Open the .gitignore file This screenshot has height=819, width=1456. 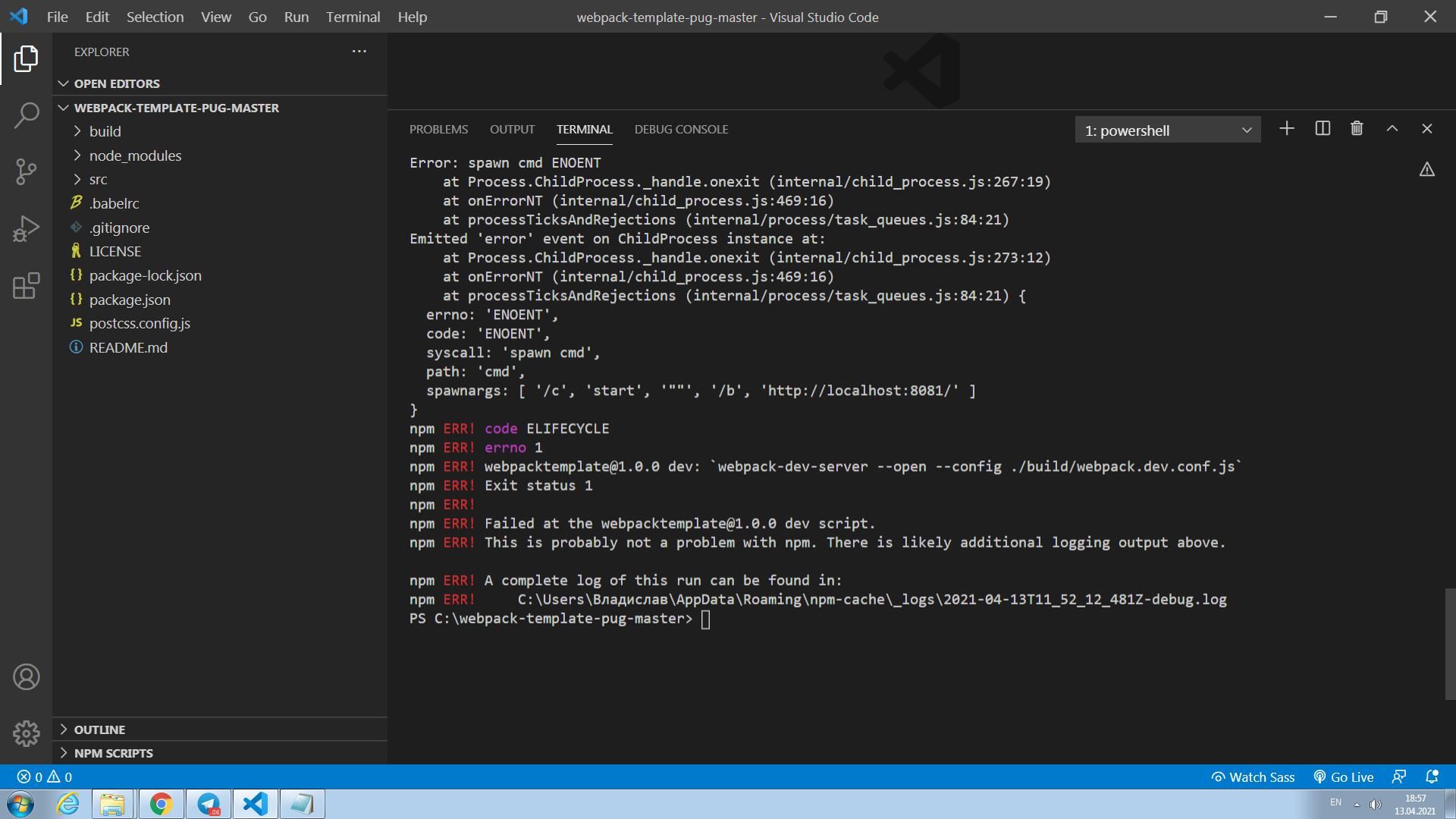click(220, 227)
